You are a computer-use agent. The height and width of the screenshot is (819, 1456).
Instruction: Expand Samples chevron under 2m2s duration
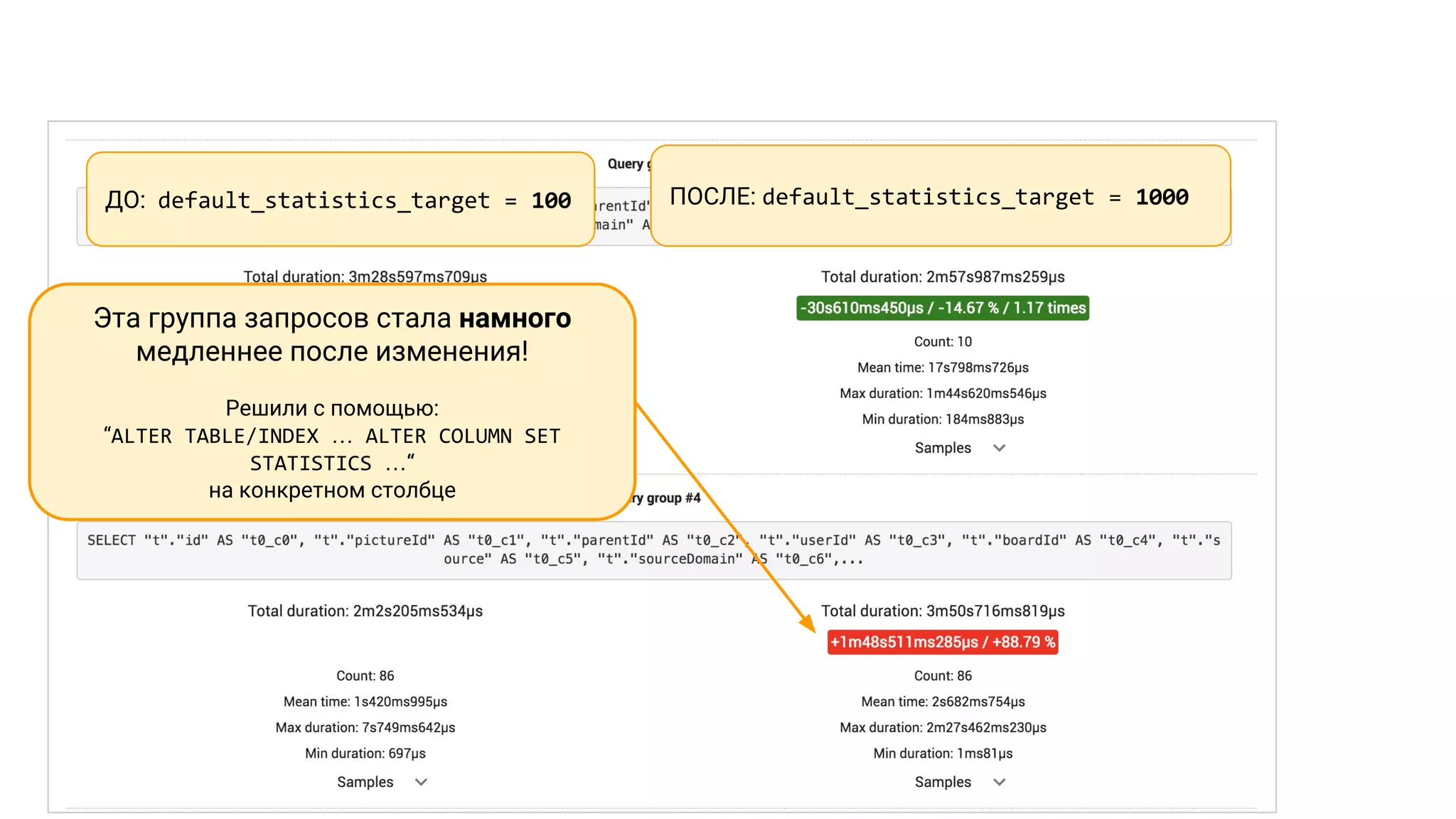pyautogui.click(x=421, y=782)
